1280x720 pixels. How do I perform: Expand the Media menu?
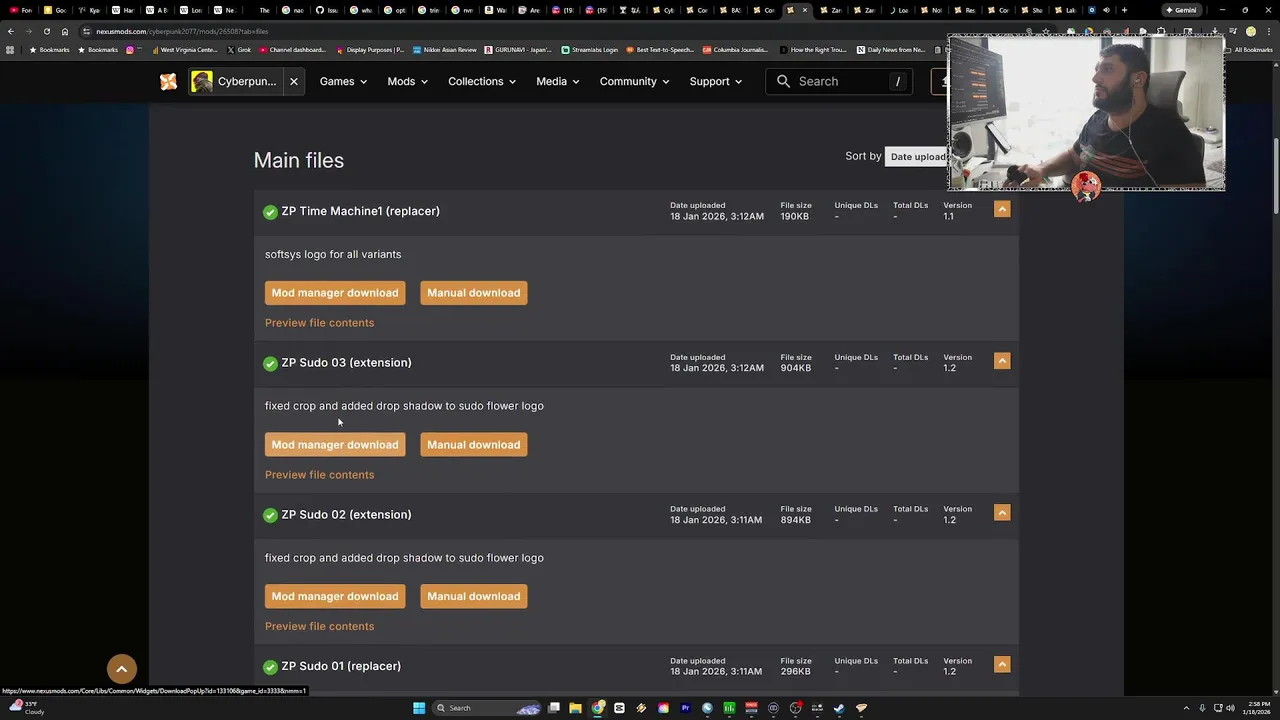tap(558, 81)
